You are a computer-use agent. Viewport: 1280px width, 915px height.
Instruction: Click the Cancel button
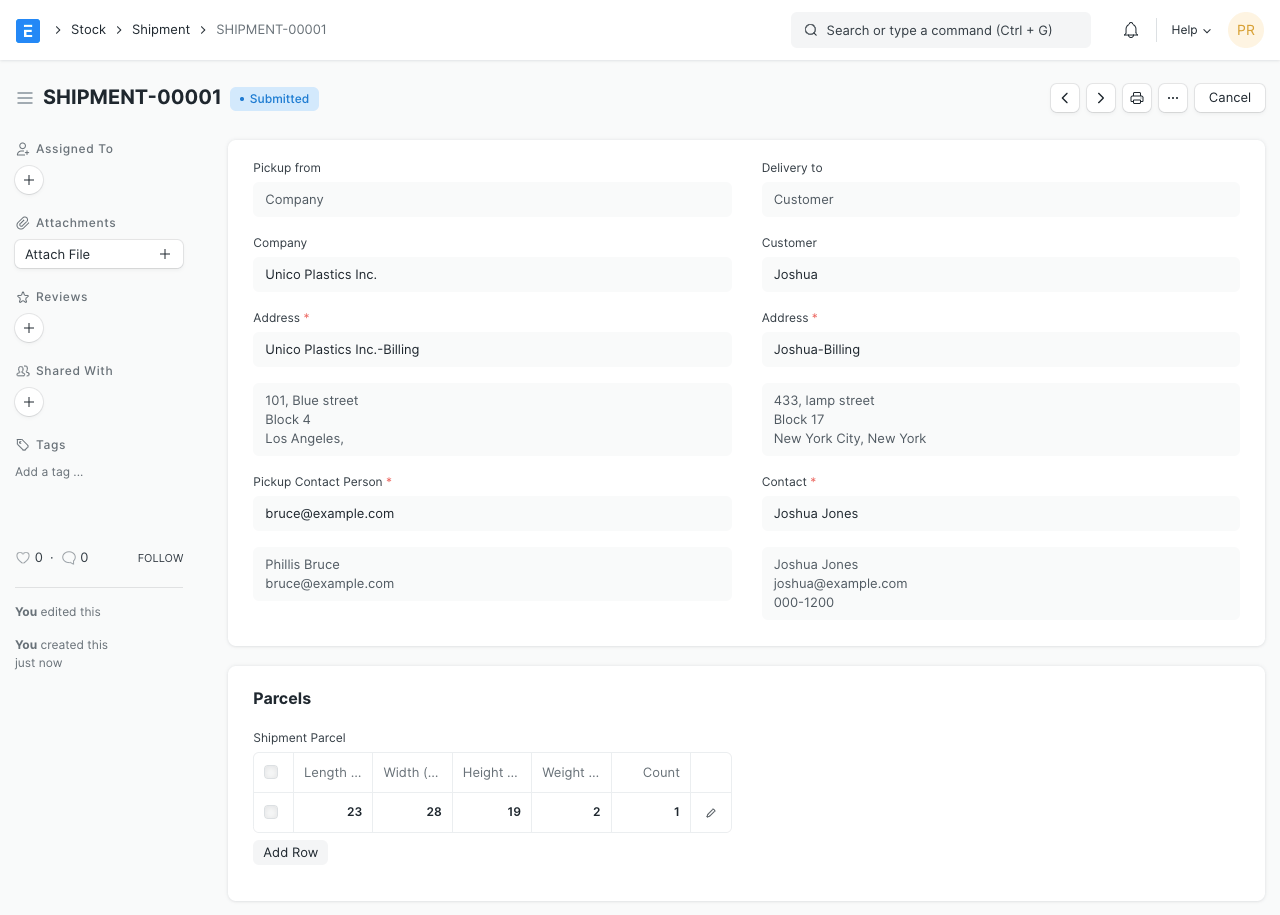click(1229, 98)
